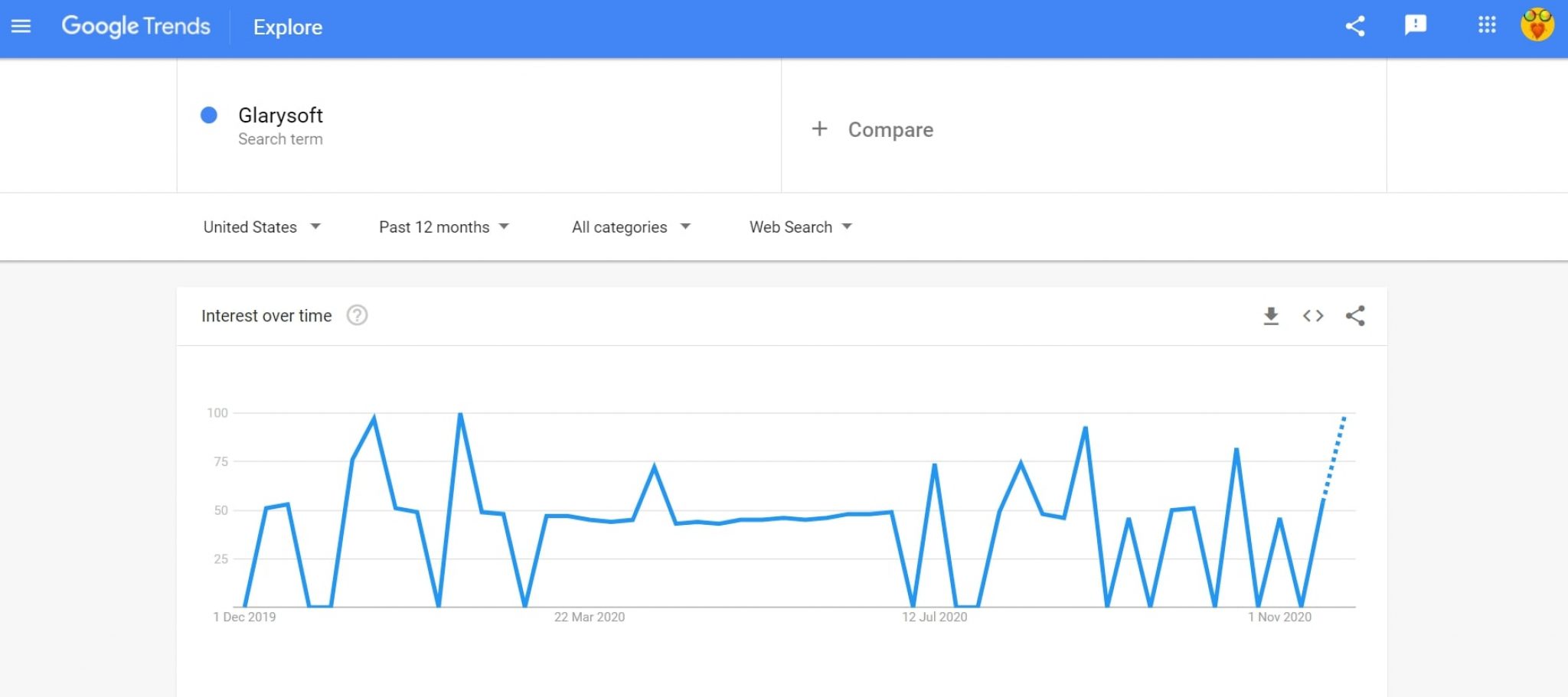This screenshot has height=697, width=1568.
Task: Click the Explore page title
Action: point(288,28)
